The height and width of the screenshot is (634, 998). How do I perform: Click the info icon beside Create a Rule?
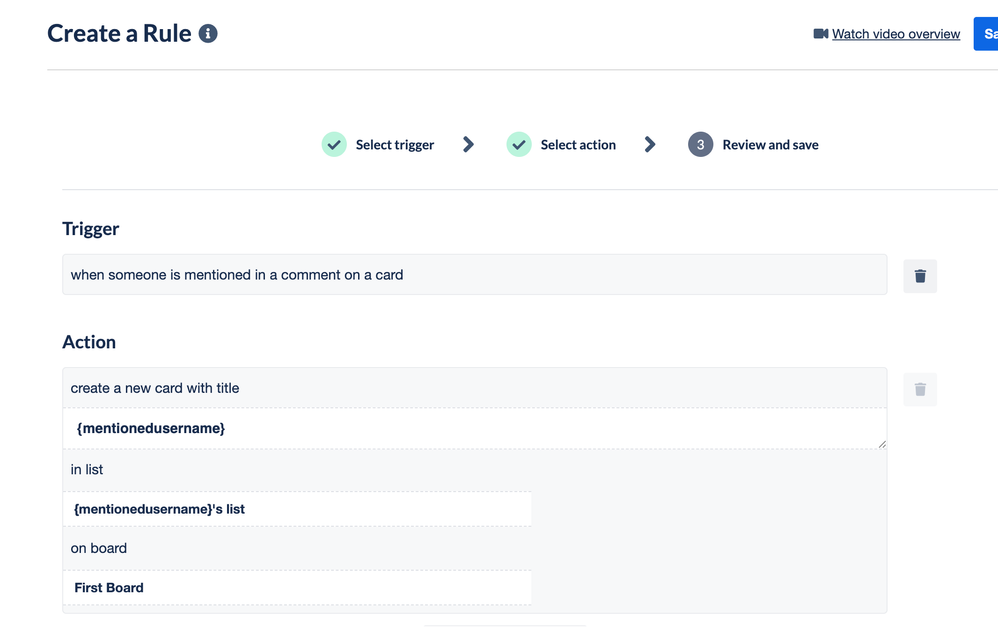[208, 34]
